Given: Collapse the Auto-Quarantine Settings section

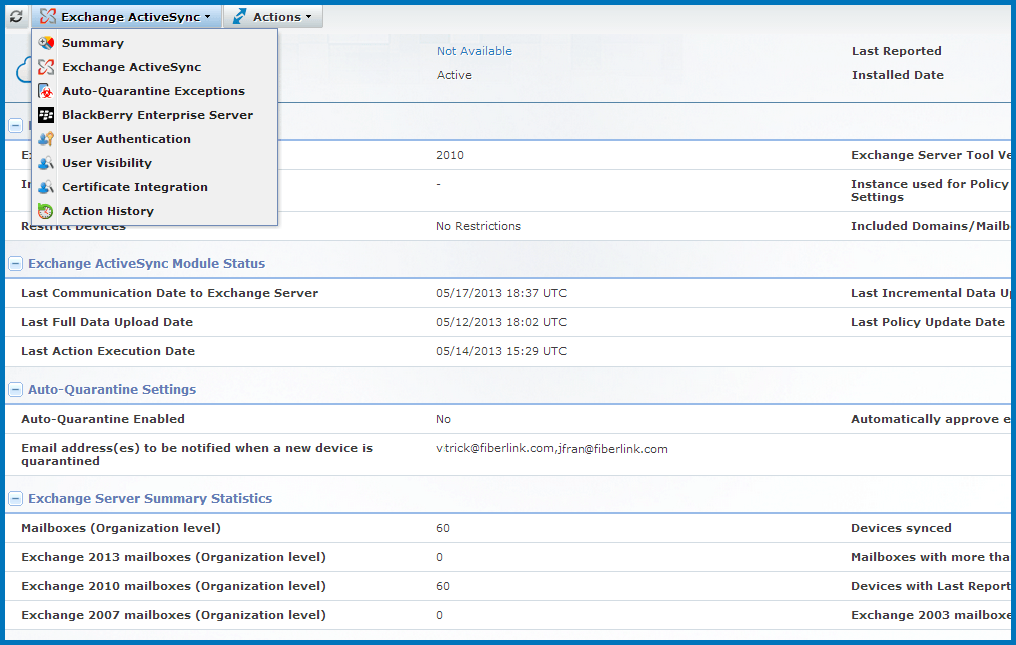Looking at the screenshot, I should pos(16,390).
